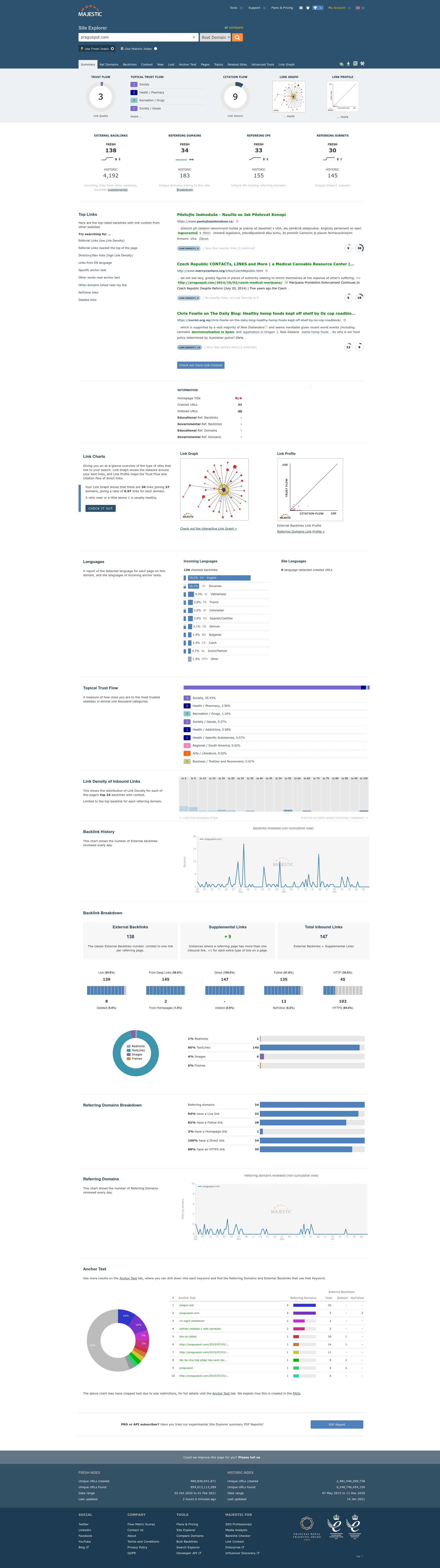Open the Root Domain dropdown
The height and width of the screenshot is (1568, 440).
[215, 37]
